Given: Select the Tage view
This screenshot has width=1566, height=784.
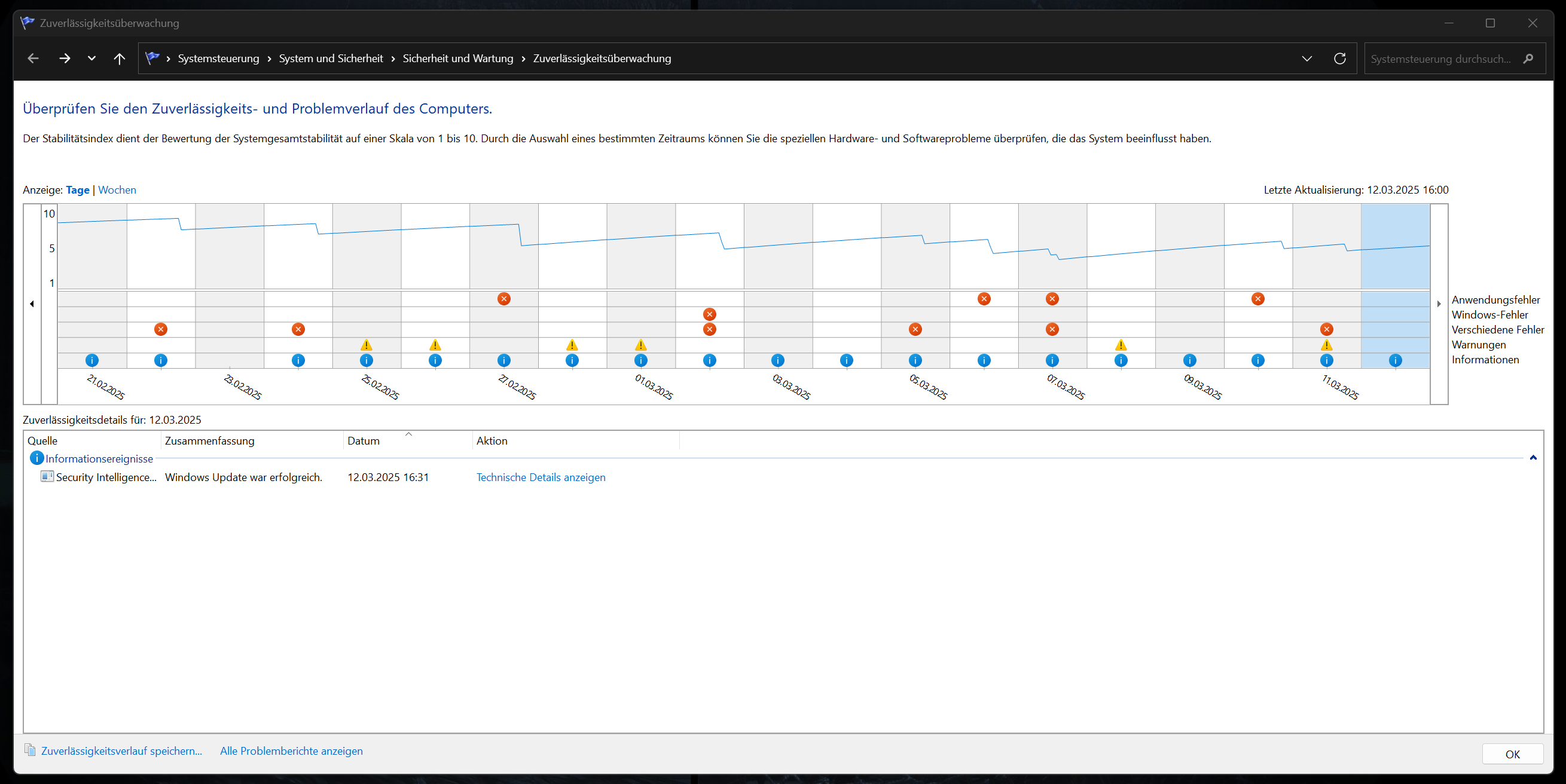Looking at the screenshot, I should [77, 189].
